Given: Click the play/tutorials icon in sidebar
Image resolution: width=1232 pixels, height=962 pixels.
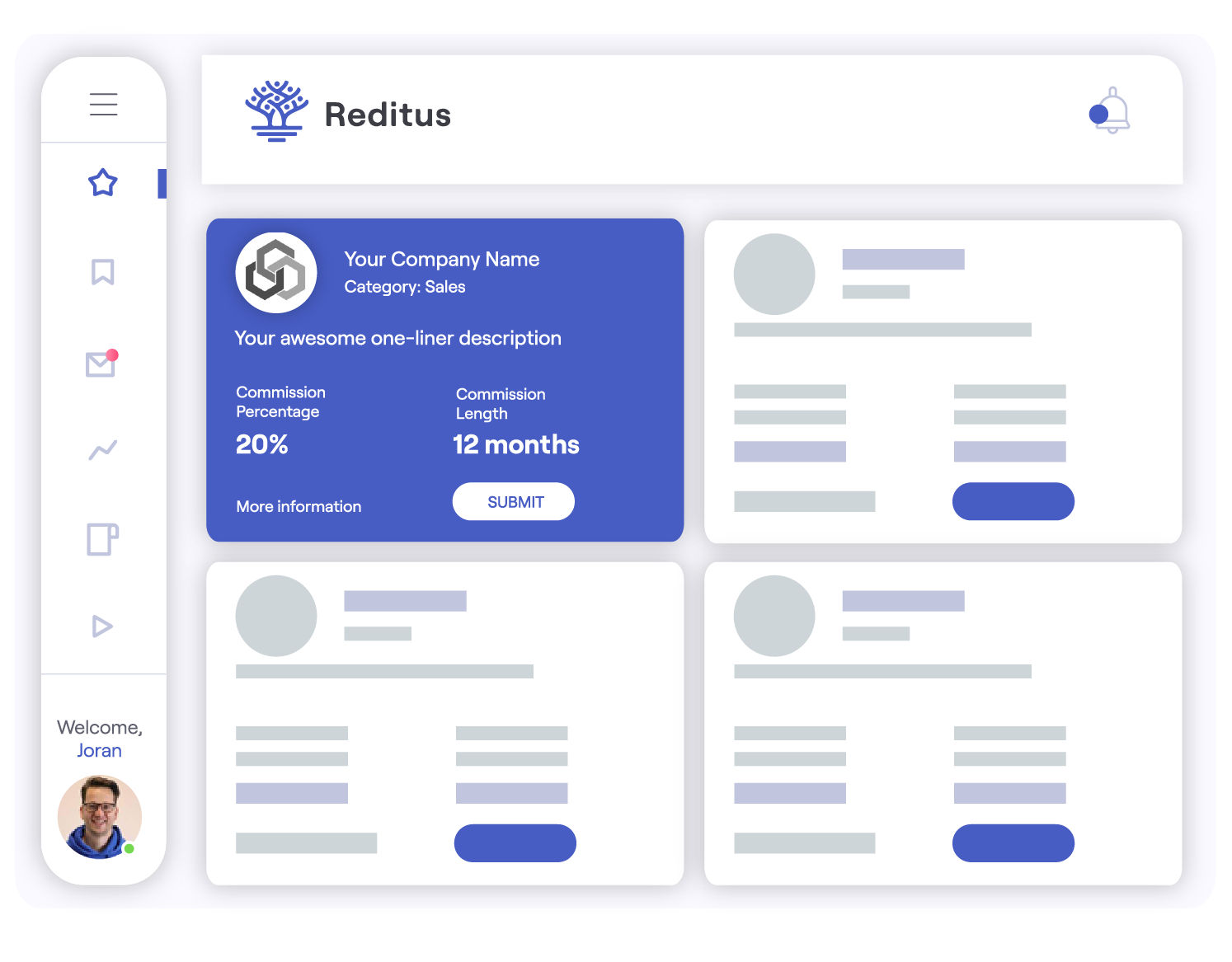Looking at the screenshot, I should 102,626.
